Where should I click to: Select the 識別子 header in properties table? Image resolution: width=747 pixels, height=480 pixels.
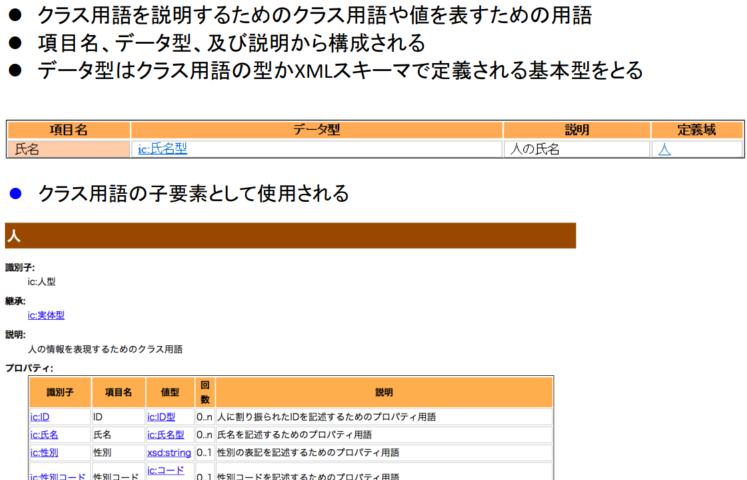tap(59, 392)
